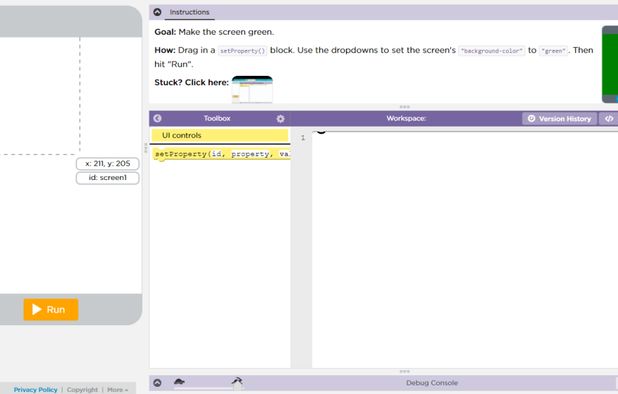Open the More dropdown in footer
The height and width of the screenshot is (394, 618).
pos(117,390)
